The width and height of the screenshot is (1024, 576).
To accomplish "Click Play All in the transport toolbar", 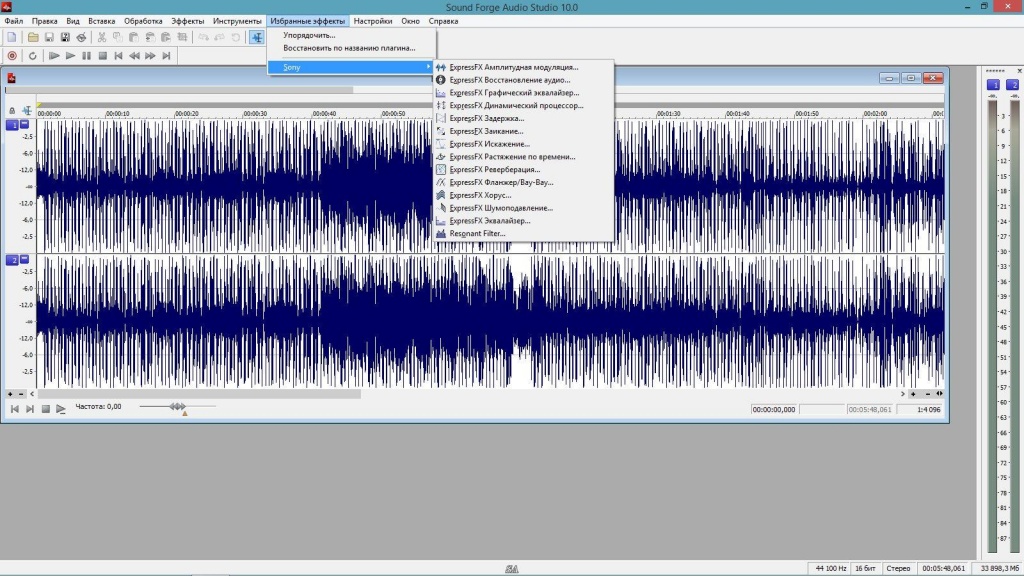I will click(54, 56).
